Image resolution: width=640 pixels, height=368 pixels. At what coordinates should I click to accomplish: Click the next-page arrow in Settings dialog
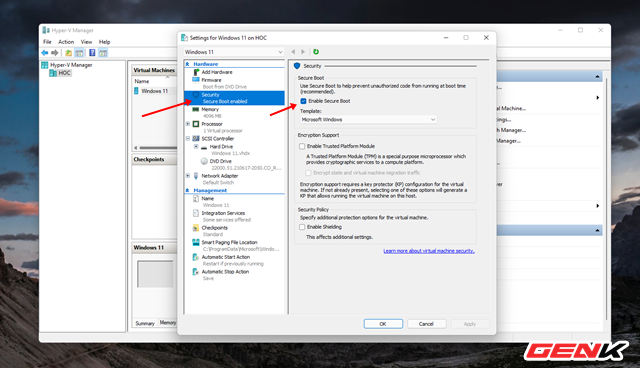303,52
